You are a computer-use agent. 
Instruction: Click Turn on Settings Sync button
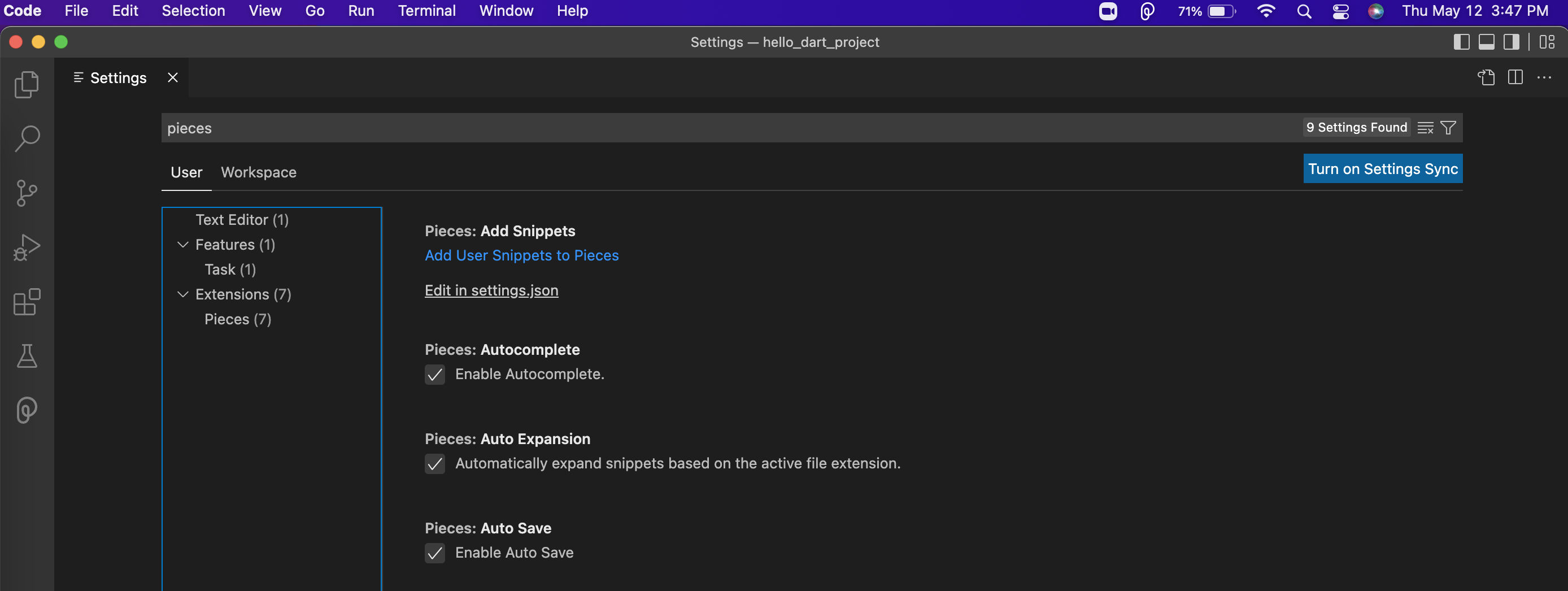click(1382, 168)
